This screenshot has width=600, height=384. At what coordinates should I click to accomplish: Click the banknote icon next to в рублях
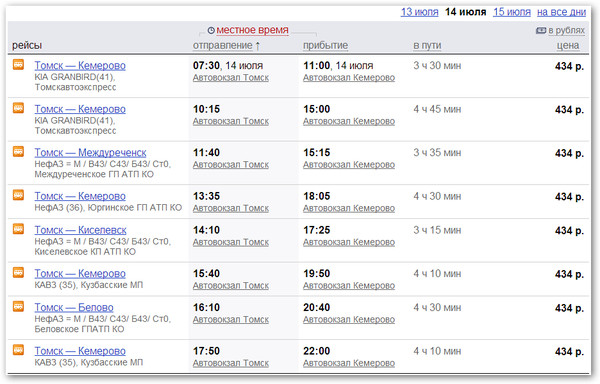(x=541, y=30)
